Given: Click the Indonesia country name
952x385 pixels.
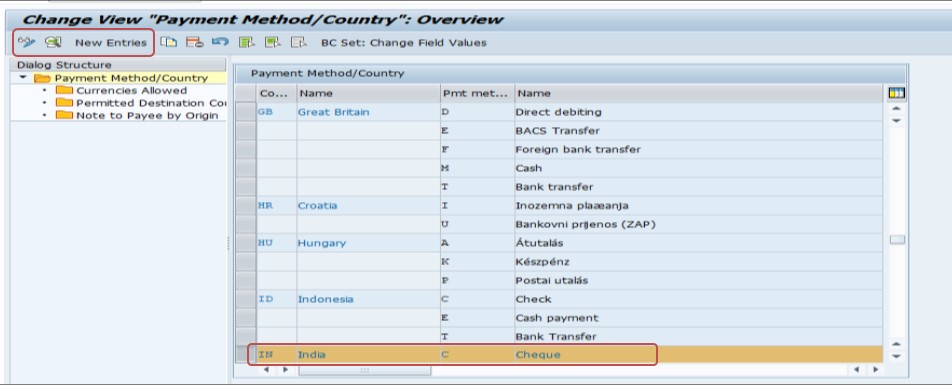Looking at the screenshot, I should (325, 299).
